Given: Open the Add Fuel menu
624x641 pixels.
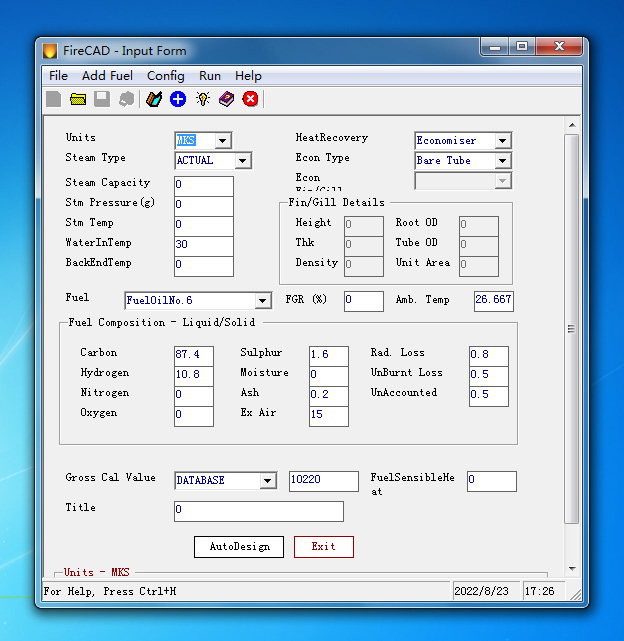Looking at the screenshot, I should tap(107, 76).
